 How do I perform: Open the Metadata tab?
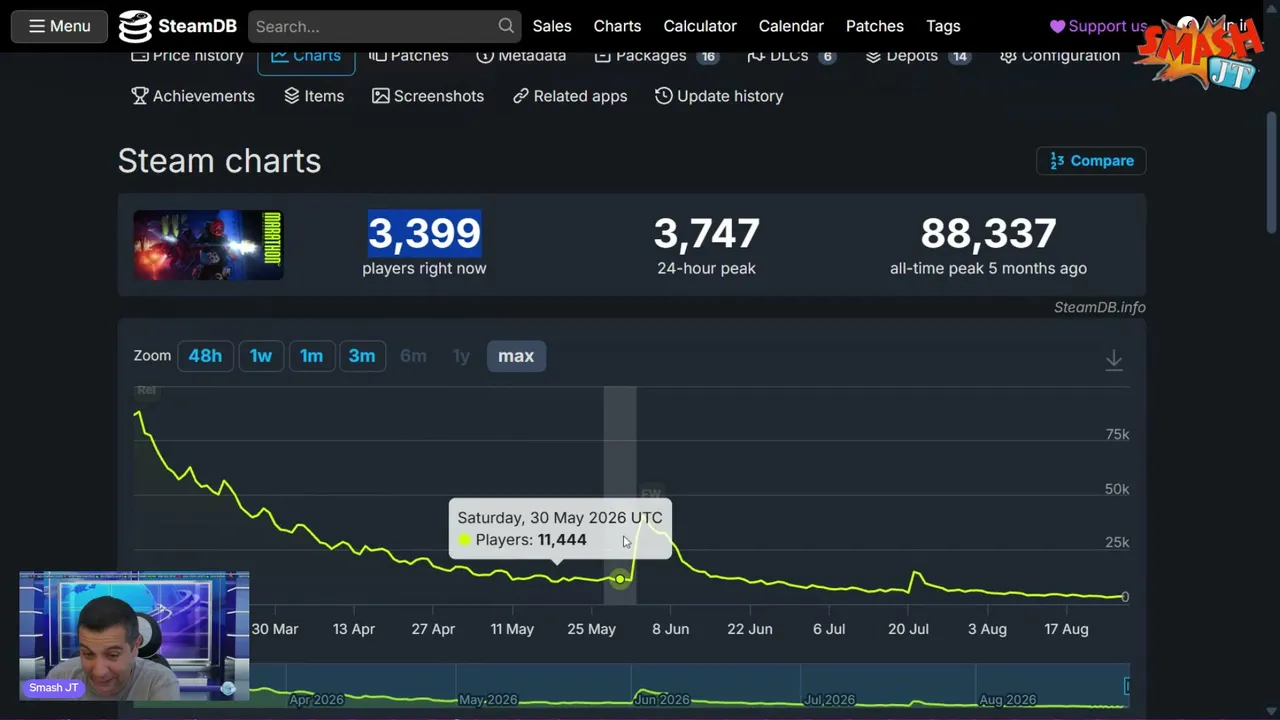[x=521, y=56]
